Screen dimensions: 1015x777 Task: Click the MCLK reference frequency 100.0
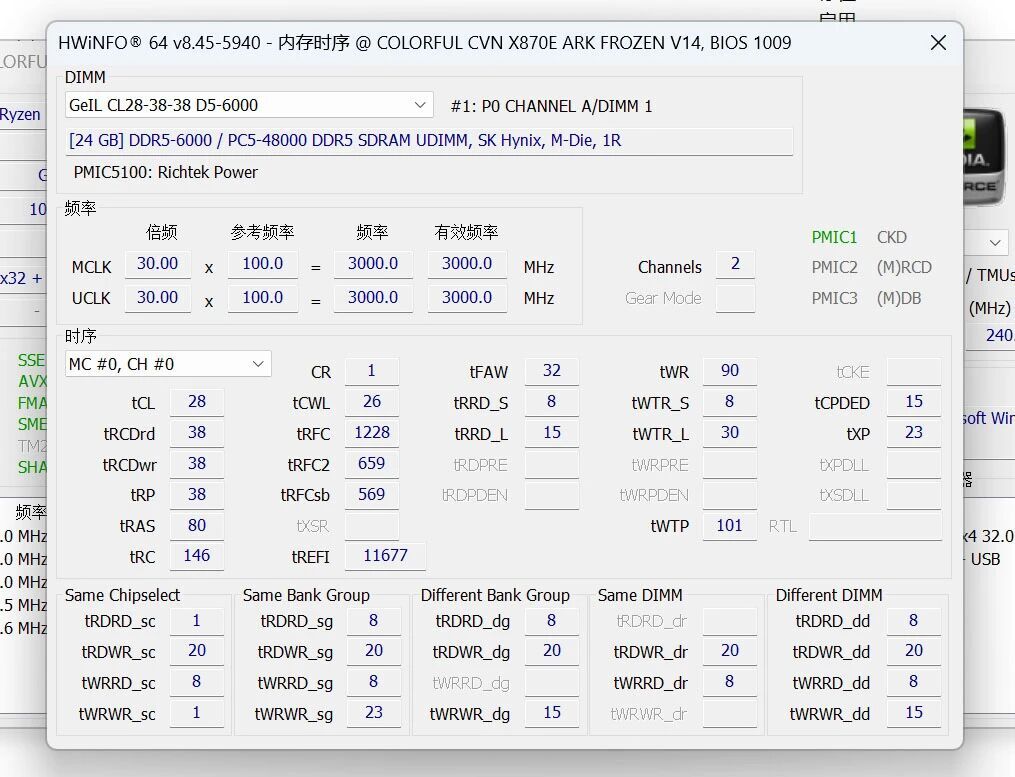pyautogui.click(x=262, y=264)
